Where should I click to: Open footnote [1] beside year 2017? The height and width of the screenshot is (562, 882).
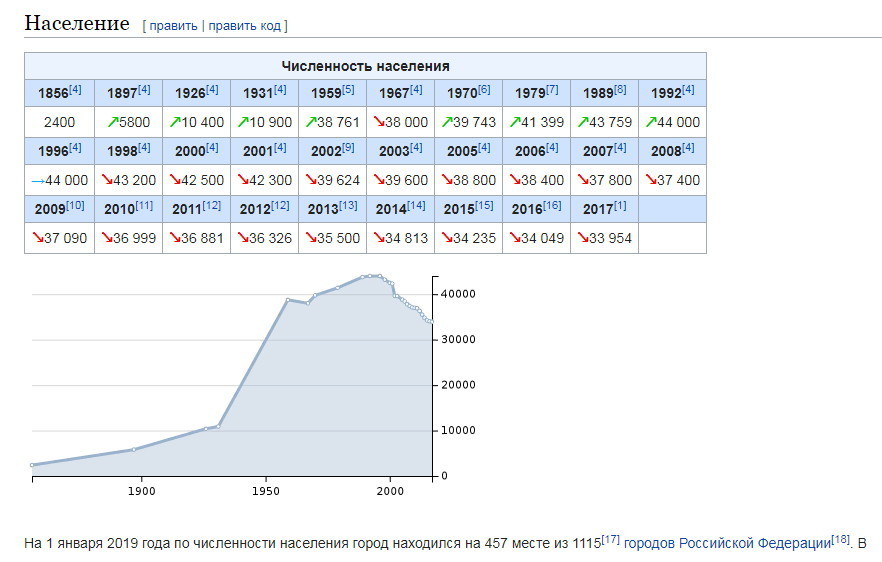(620, 206)
